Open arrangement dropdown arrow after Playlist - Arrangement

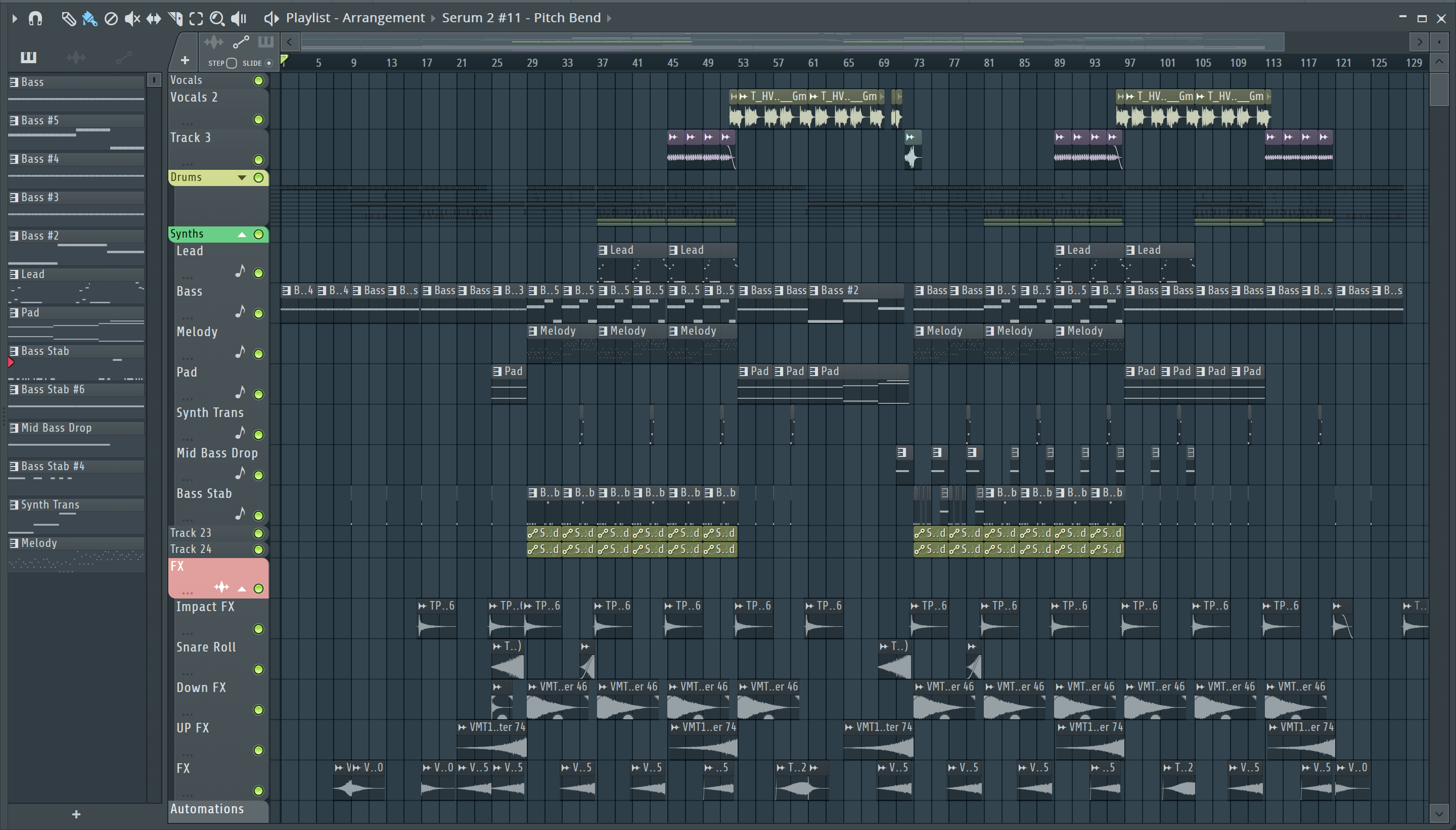point(433,19)
